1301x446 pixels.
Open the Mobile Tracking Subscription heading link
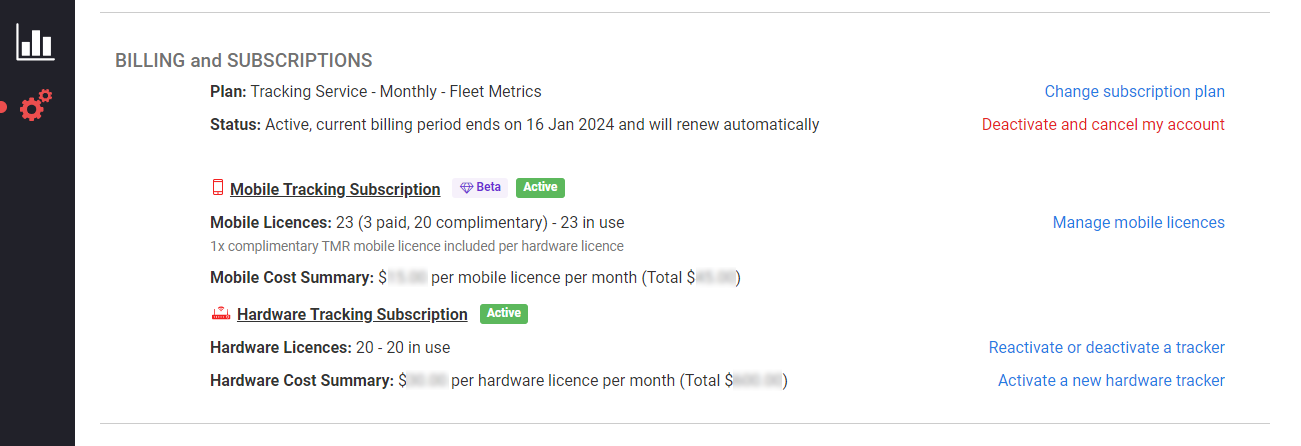[x=335, y=189]
